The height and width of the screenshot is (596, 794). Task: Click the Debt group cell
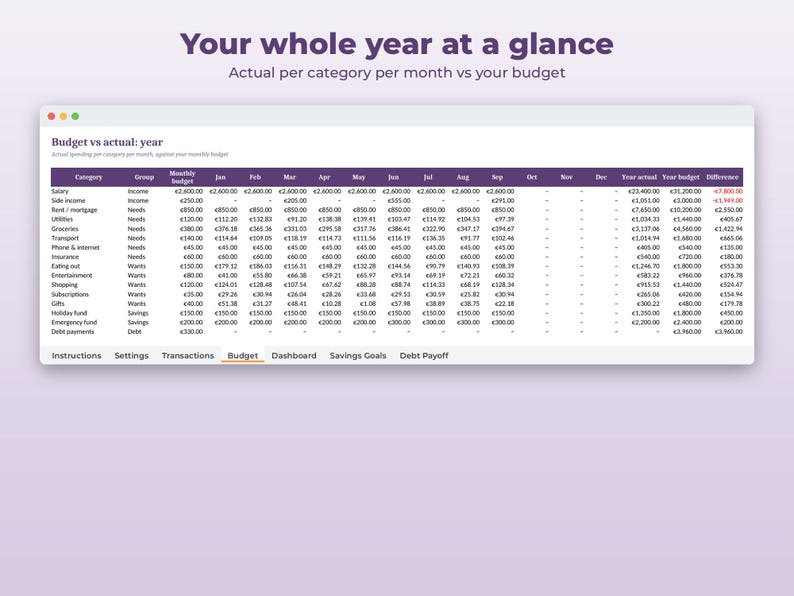pos(134,332)
